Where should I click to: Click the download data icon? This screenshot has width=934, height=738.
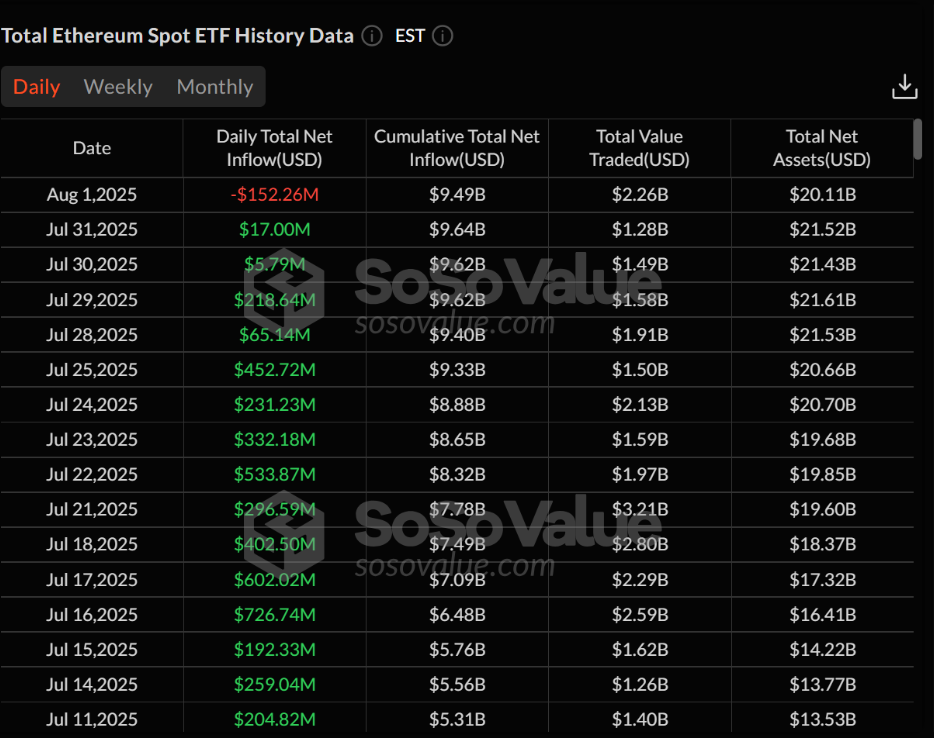coord(904,87)
